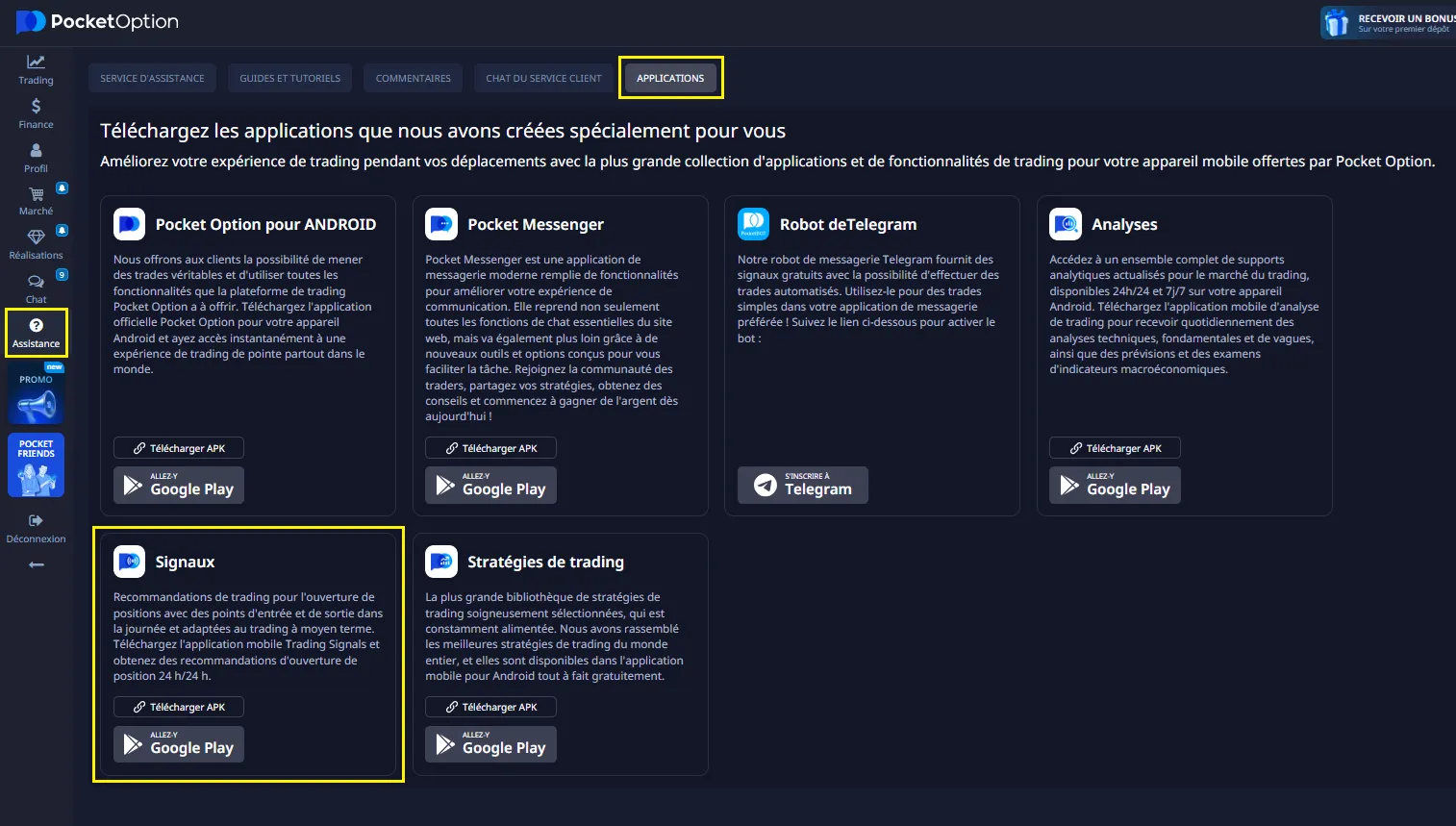The width and height of the screenshot is (1456, 826).
Task: Select the Applications tab
Action: click(670, 78)
